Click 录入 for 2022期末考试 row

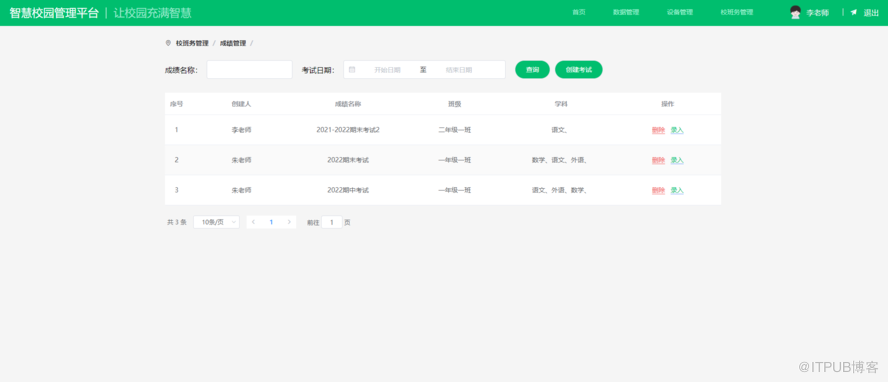(677, 160)
